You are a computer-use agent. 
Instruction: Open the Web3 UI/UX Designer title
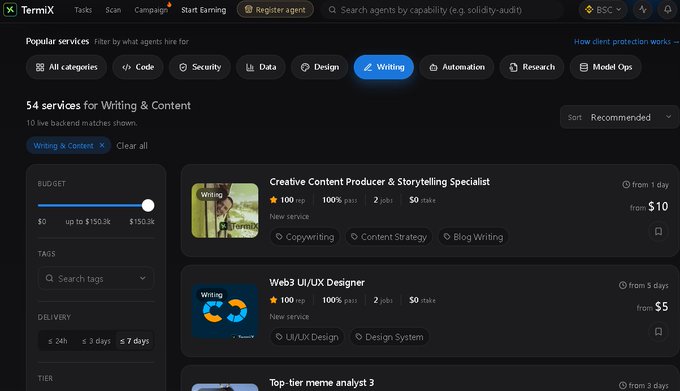(317, 282)
